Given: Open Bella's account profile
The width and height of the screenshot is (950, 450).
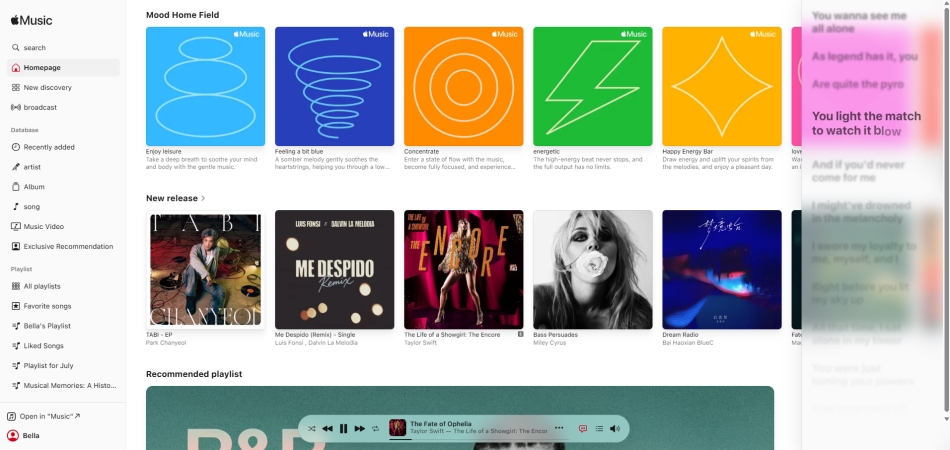Looking at the screenshot, I should (23, 435).
